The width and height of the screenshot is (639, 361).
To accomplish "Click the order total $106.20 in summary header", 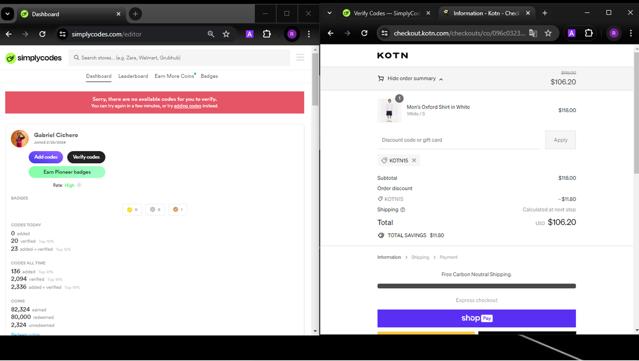I will 563,82.
